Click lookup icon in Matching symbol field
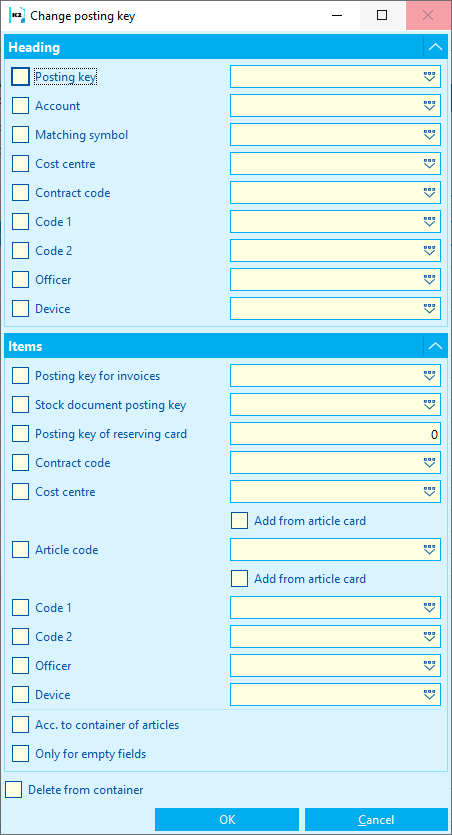This screenshot has height=835, width=452. point(429,135)
